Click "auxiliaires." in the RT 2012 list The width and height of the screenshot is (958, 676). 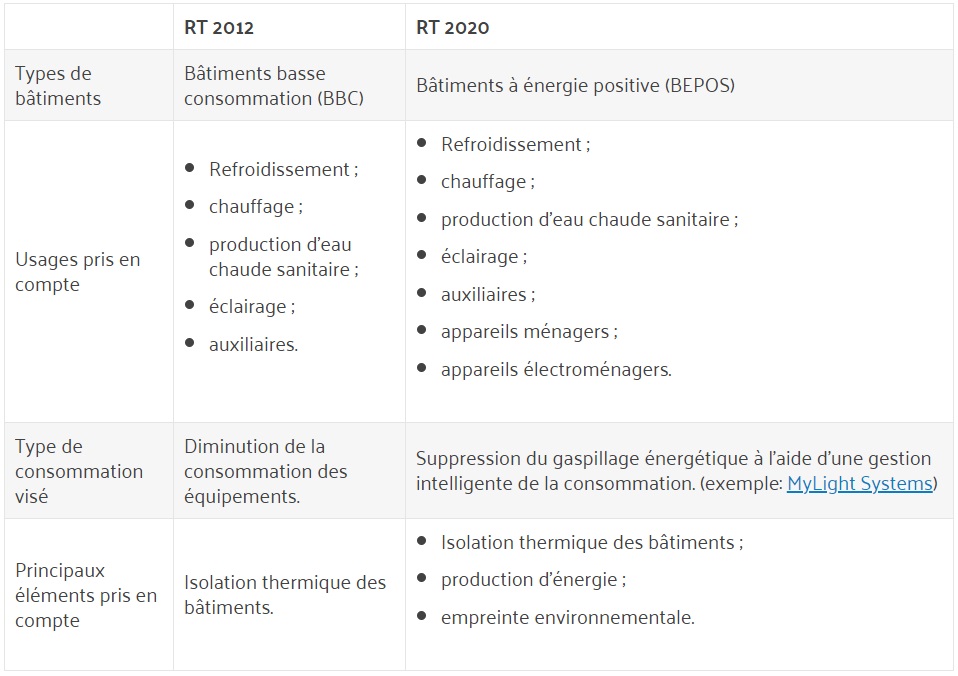pos(253,345)
